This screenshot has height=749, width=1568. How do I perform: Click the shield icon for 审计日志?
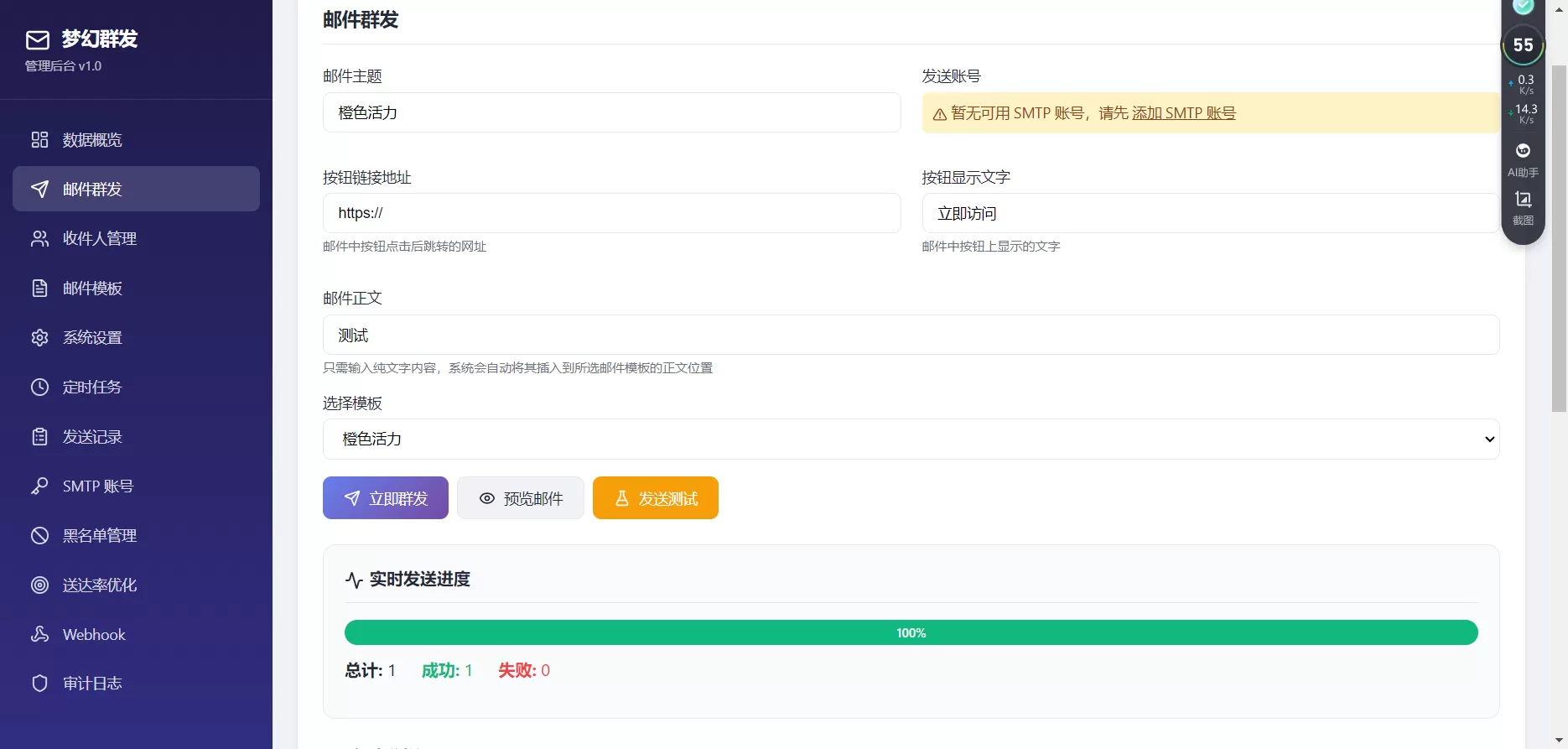[x=39, y=683]
